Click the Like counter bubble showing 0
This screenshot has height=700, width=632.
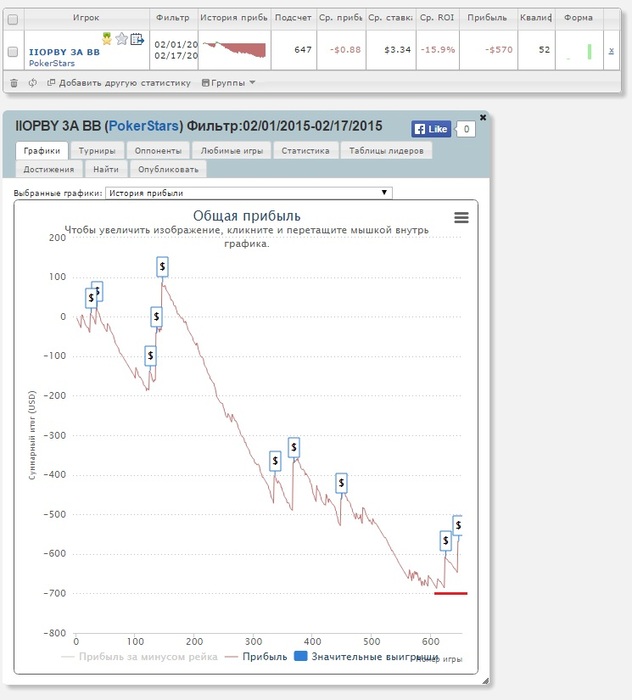[x=466, y=129]
